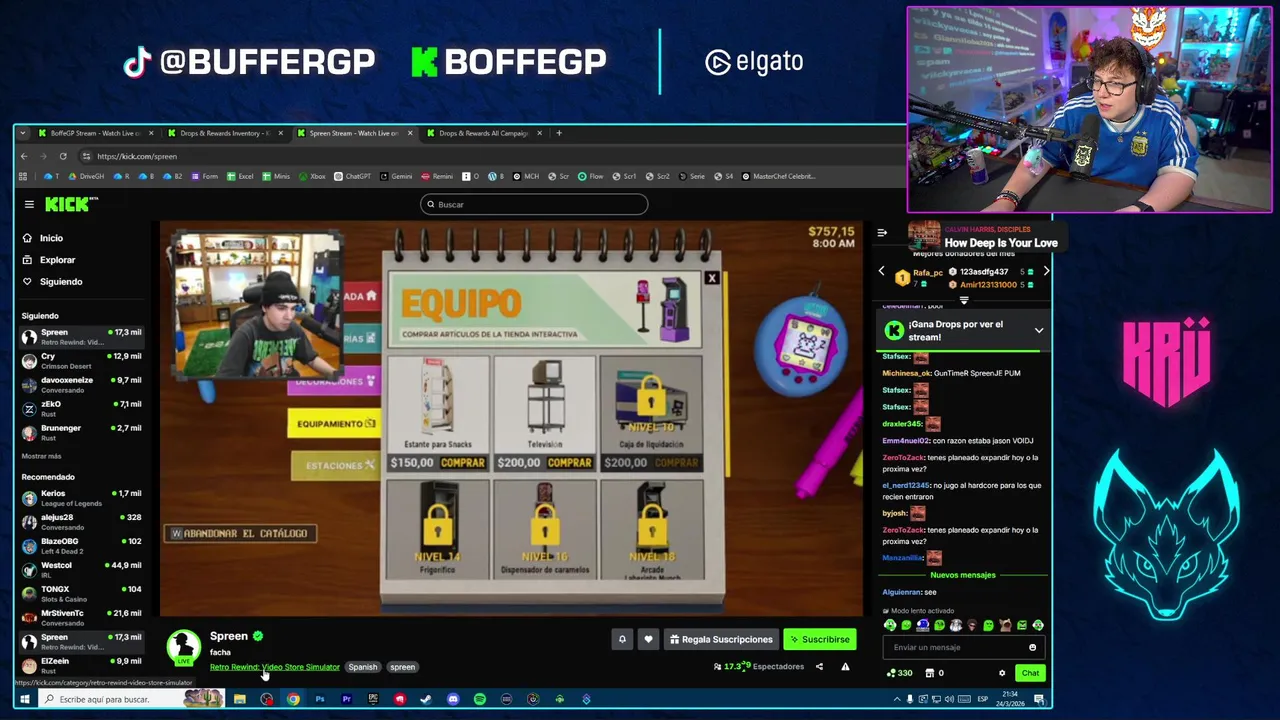Open chat settings gear
Screen dimensions: 1280x720
pyautogui.click(x=1002, y=673)
